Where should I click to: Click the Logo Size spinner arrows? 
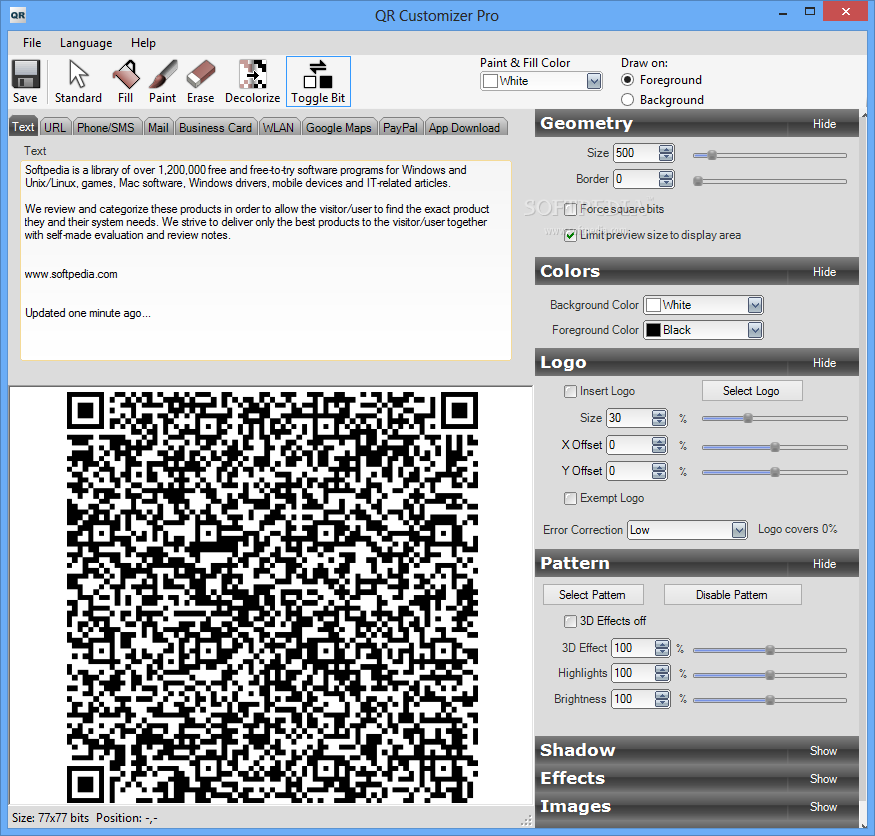(x=659, y=418)
